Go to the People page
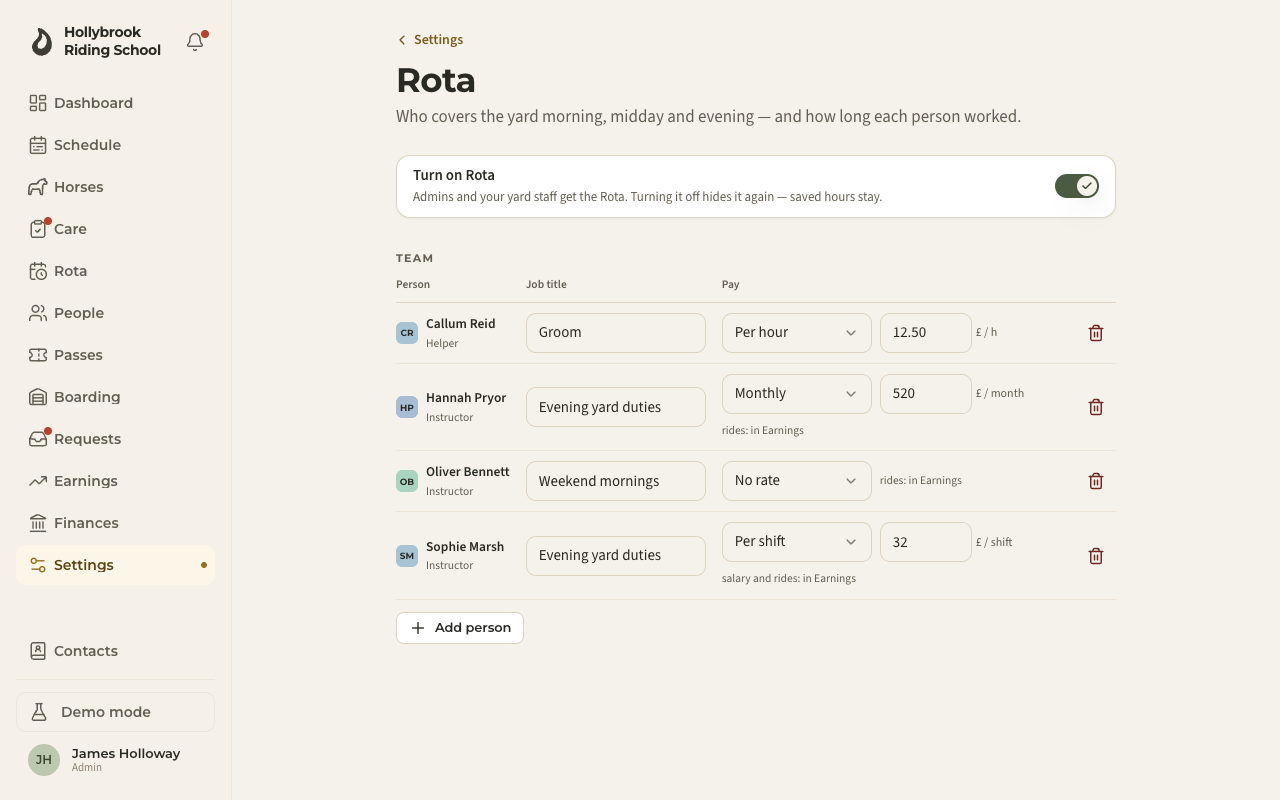 click(x=115, y=313)
